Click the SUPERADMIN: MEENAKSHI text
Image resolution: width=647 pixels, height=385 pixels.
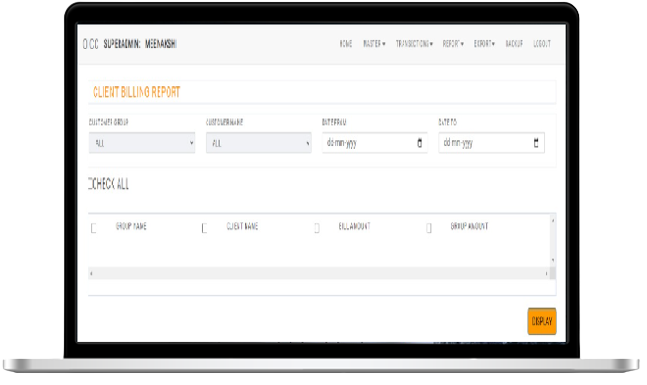[x=140, y=44]
